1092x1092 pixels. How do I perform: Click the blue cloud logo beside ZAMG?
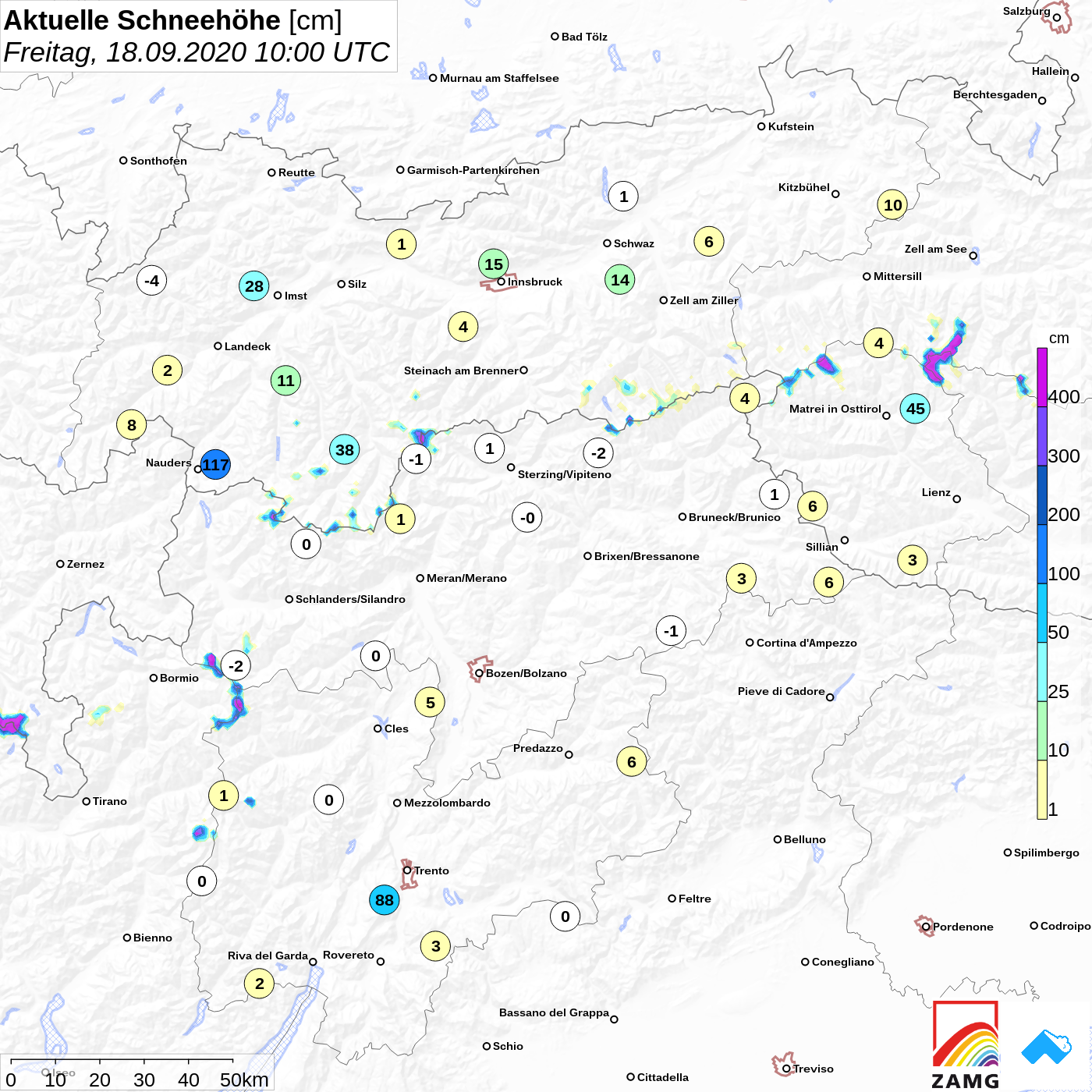point(1047,1047)
